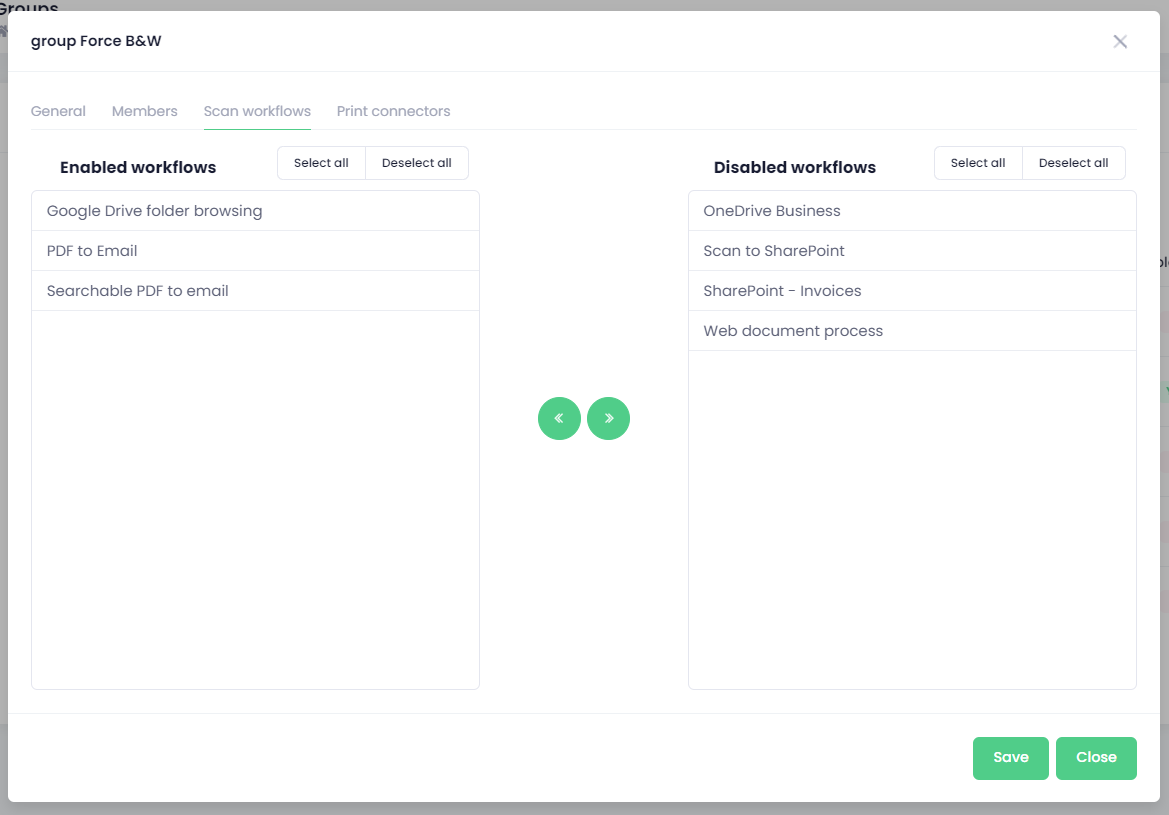Select all enabled workflows
Image resolution: width=1169 pixels, height=815 pixels.
click(x=321, y=163)
